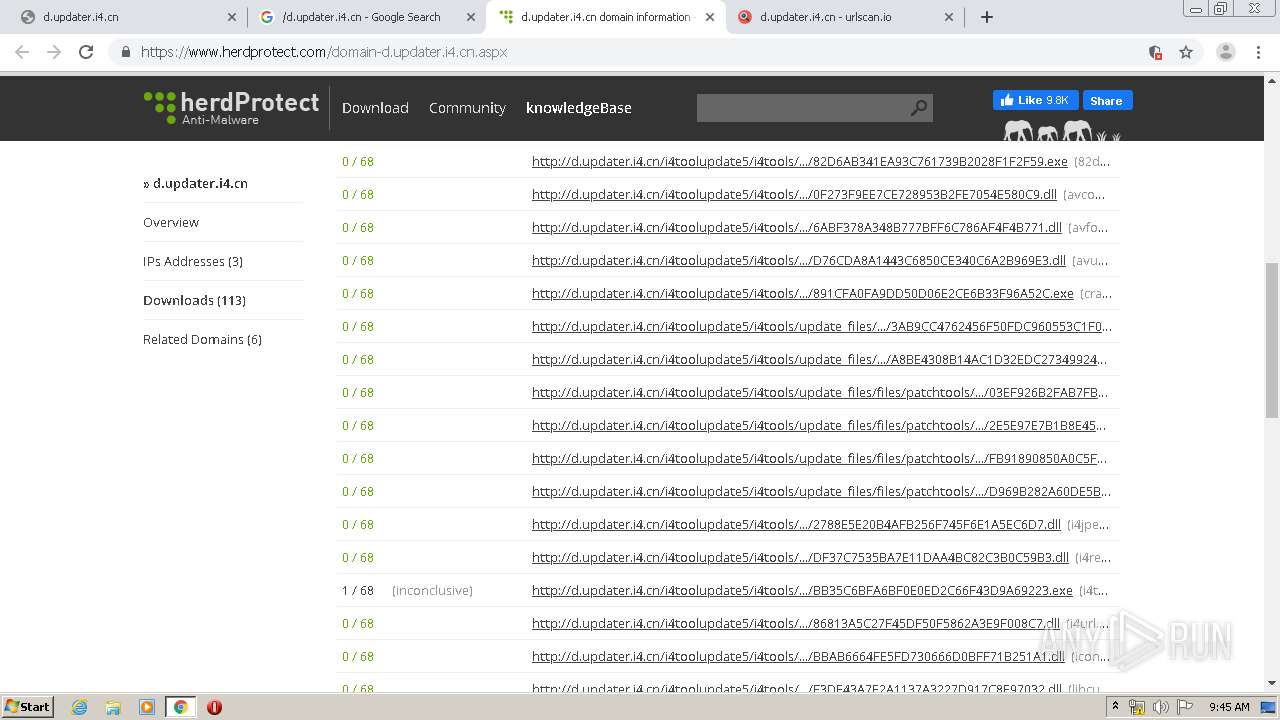Click the search magnifier icon on herdProtect

(x=918, y=108)
